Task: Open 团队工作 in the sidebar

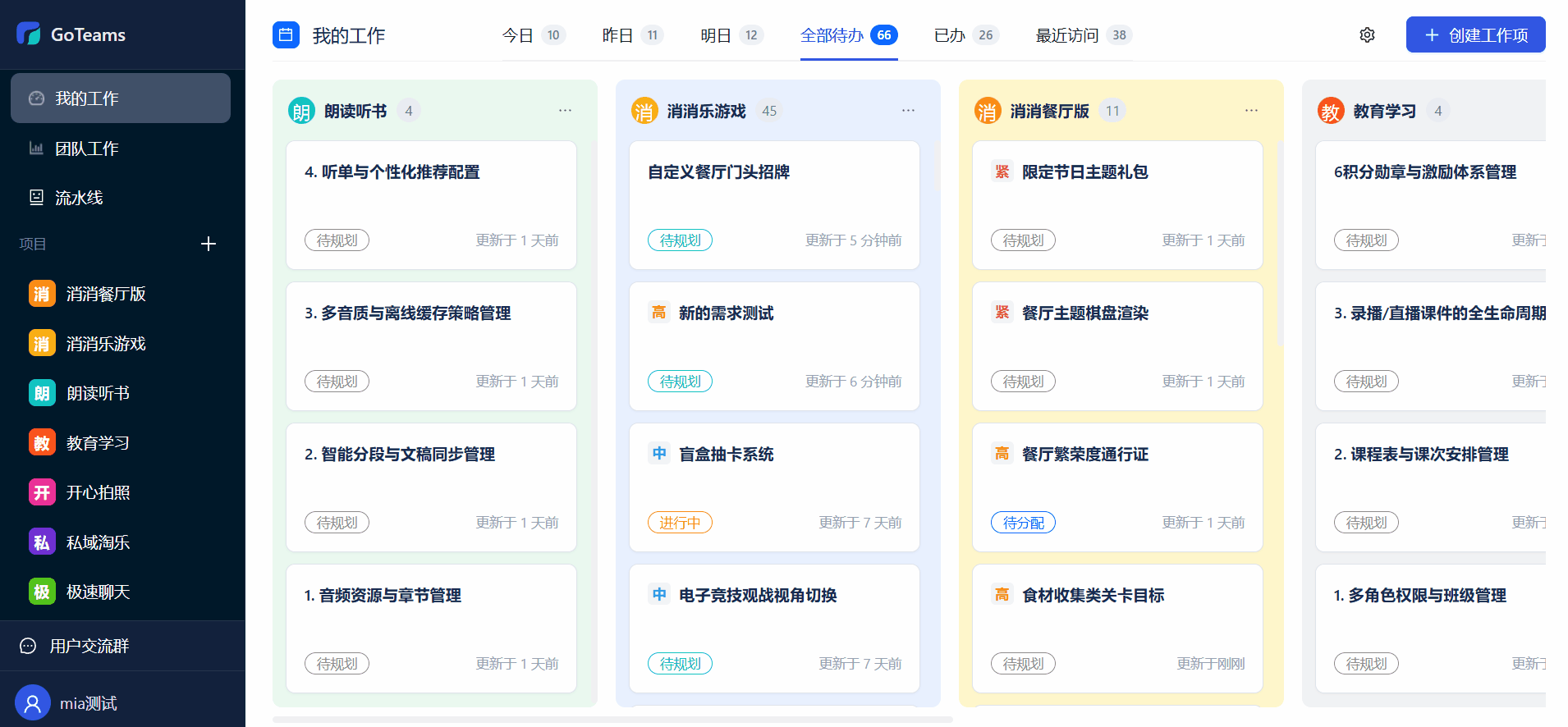Action: coord(121,149)
